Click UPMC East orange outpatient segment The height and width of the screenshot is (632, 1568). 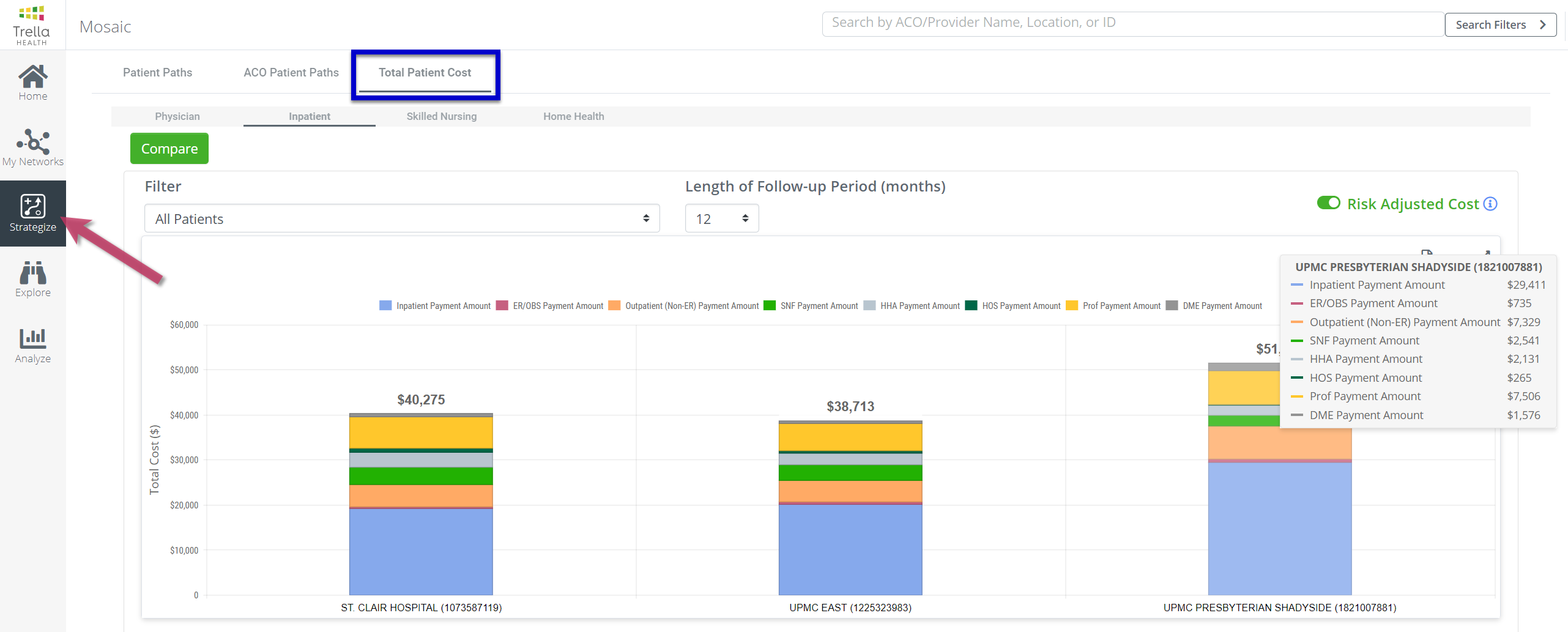[850, 491]
